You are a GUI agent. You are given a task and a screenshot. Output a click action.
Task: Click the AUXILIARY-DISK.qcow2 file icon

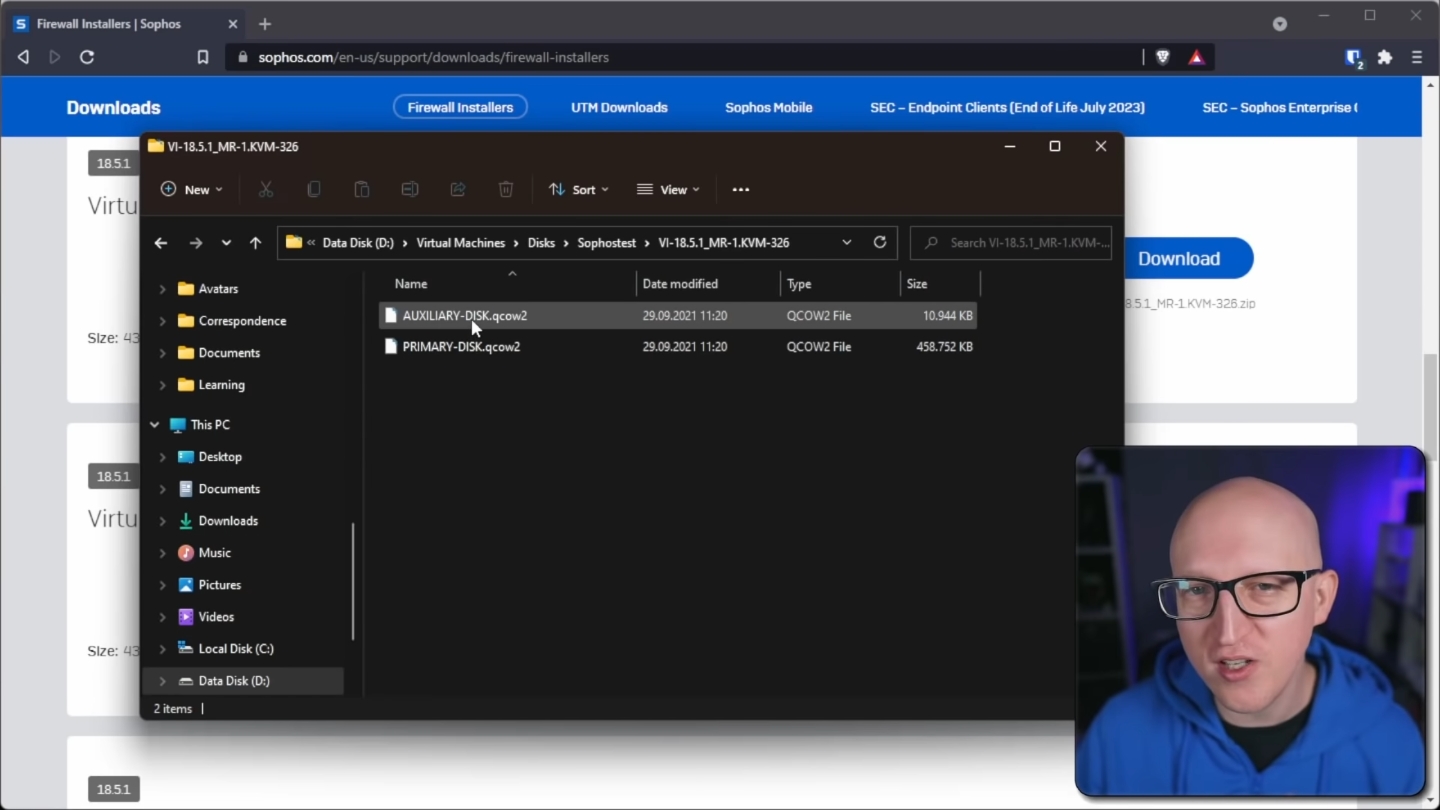pos(391,315)
